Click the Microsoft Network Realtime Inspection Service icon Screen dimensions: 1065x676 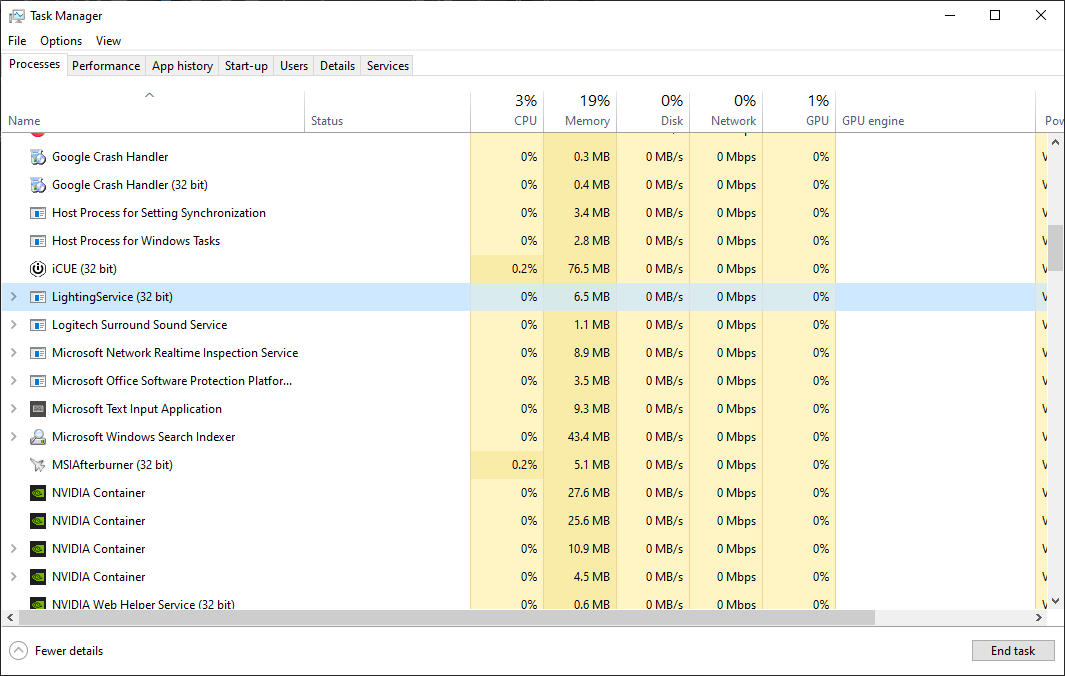[x=38, y=353]
